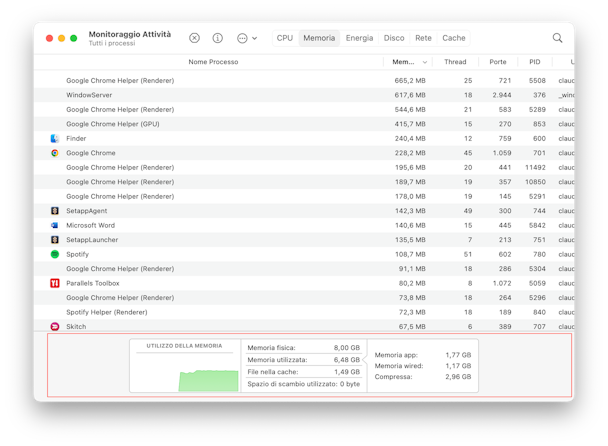Select the Parallels Toolbox process name
This screenshot has height=446, width=608.
[x=93, y=283]
